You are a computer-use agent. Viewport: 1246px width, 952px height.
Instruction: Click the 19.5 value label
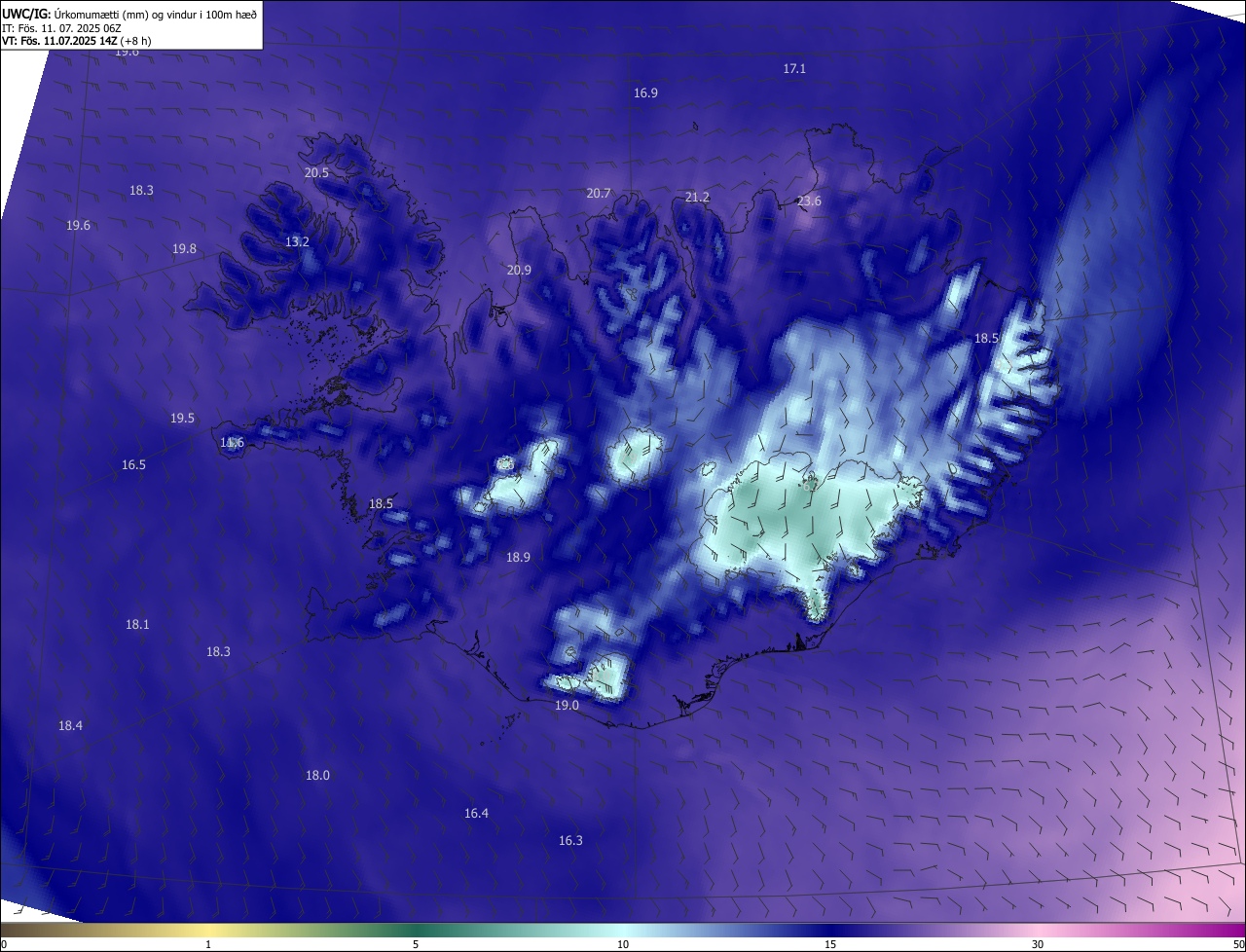[182, 419]
